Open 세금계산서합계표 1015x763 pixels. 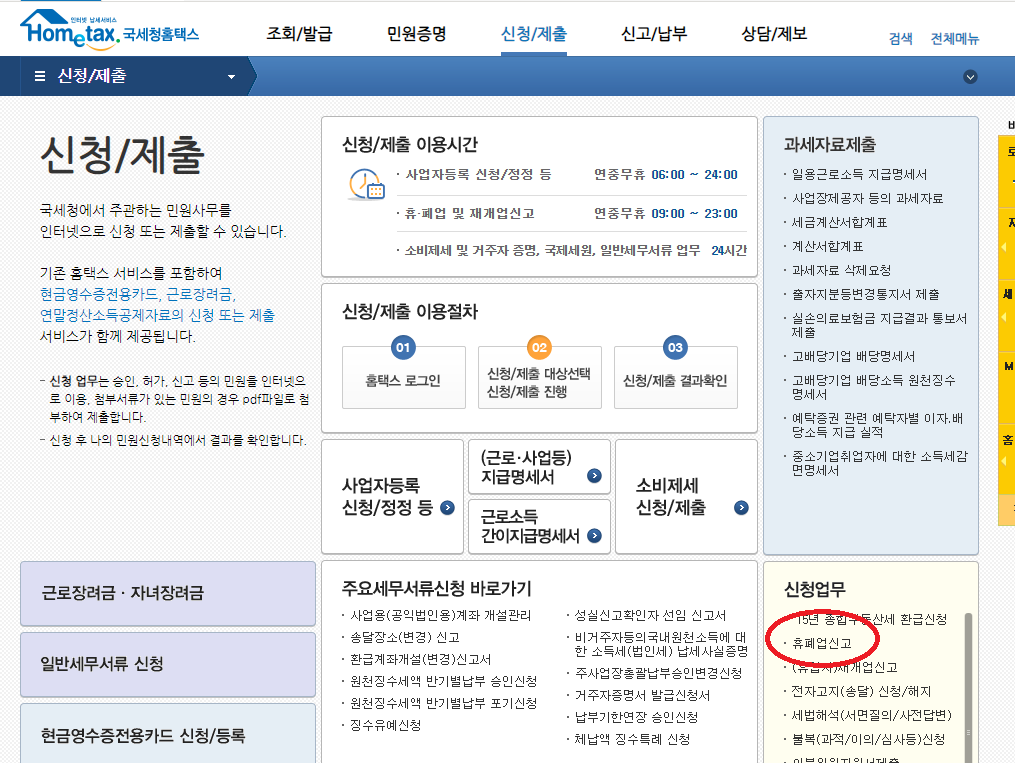[x=839, y=223]
